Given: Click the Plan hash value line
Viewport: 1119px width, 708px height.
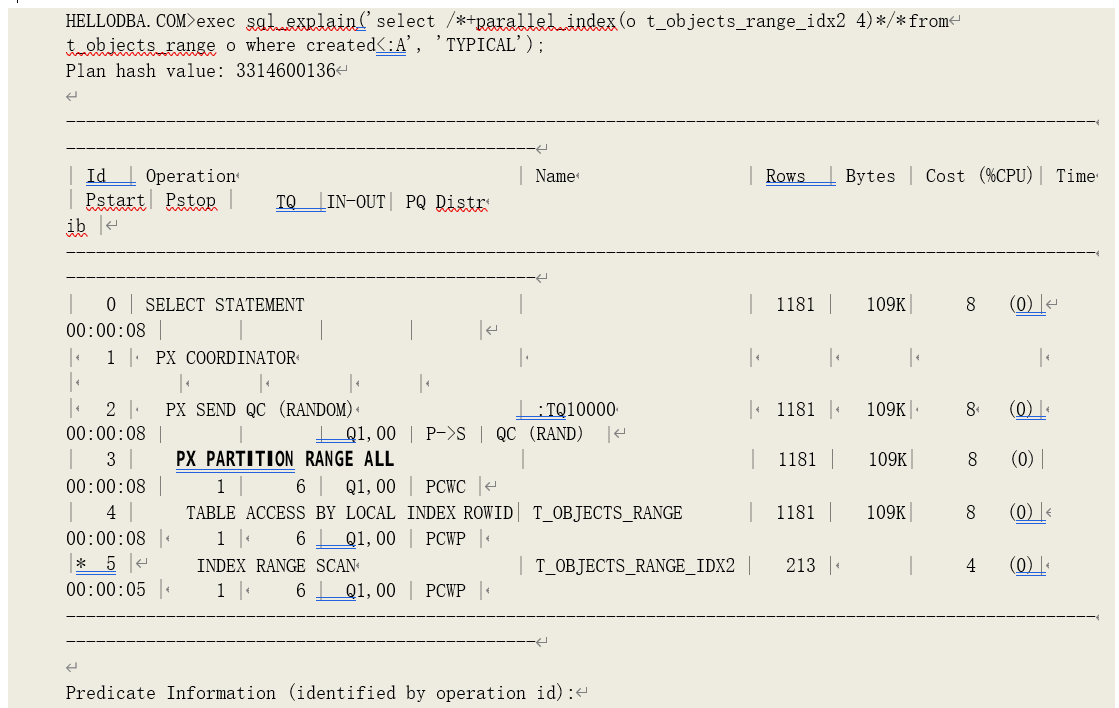Looking at the screenshot, I should 200,71.
